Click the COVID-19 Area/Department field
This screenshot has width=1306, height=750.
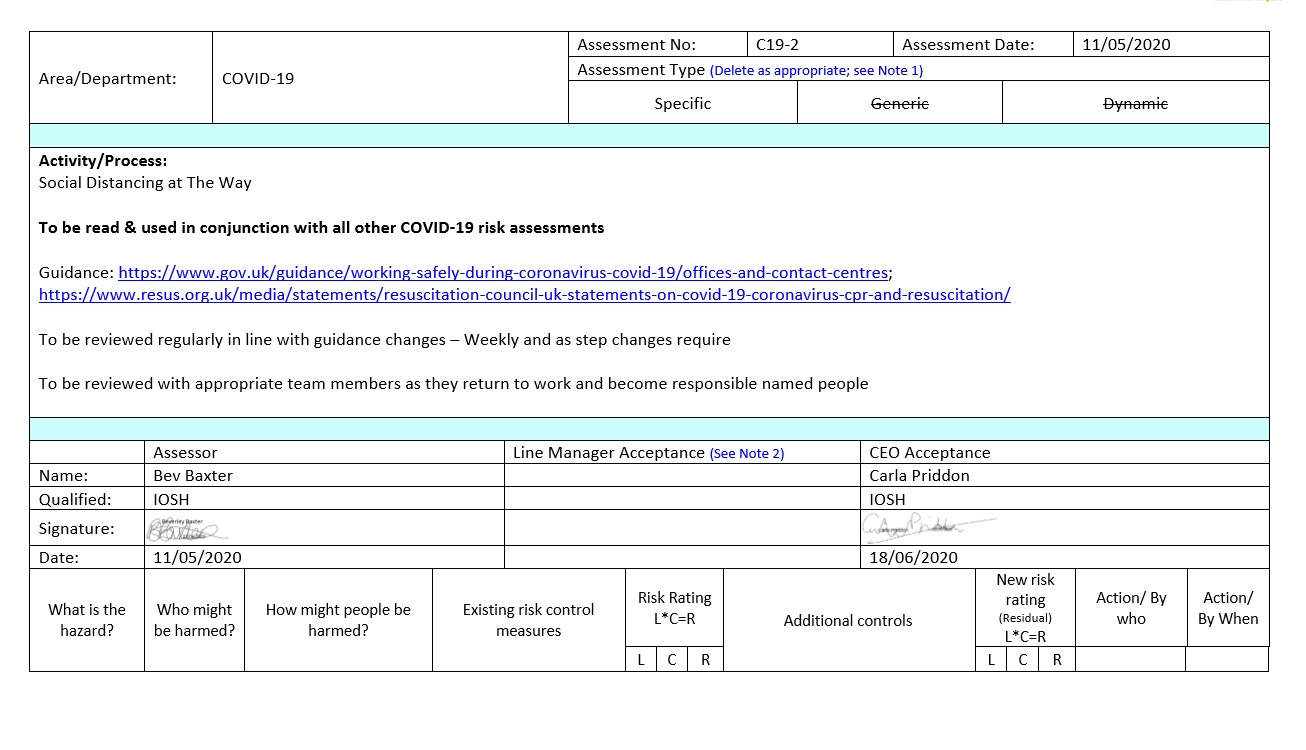tap(258, 79)
